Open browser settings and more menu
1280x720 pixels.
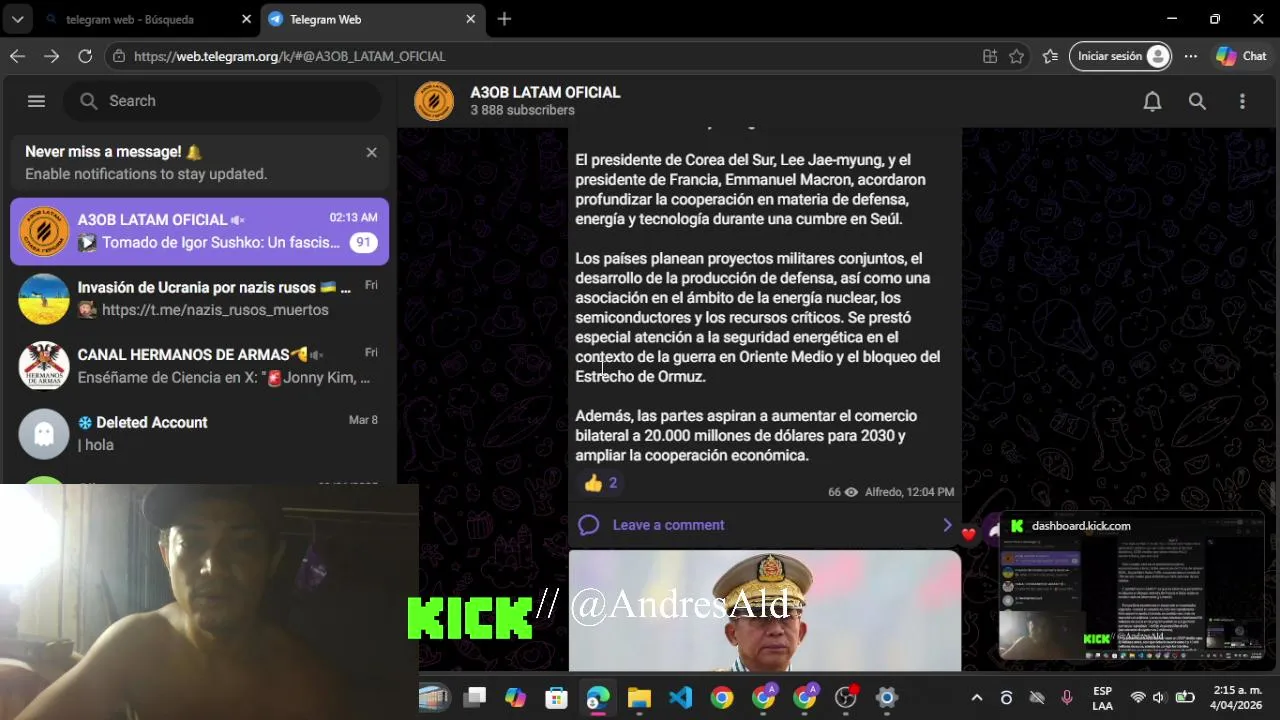pyautogui.click(x=1190, y=56)
